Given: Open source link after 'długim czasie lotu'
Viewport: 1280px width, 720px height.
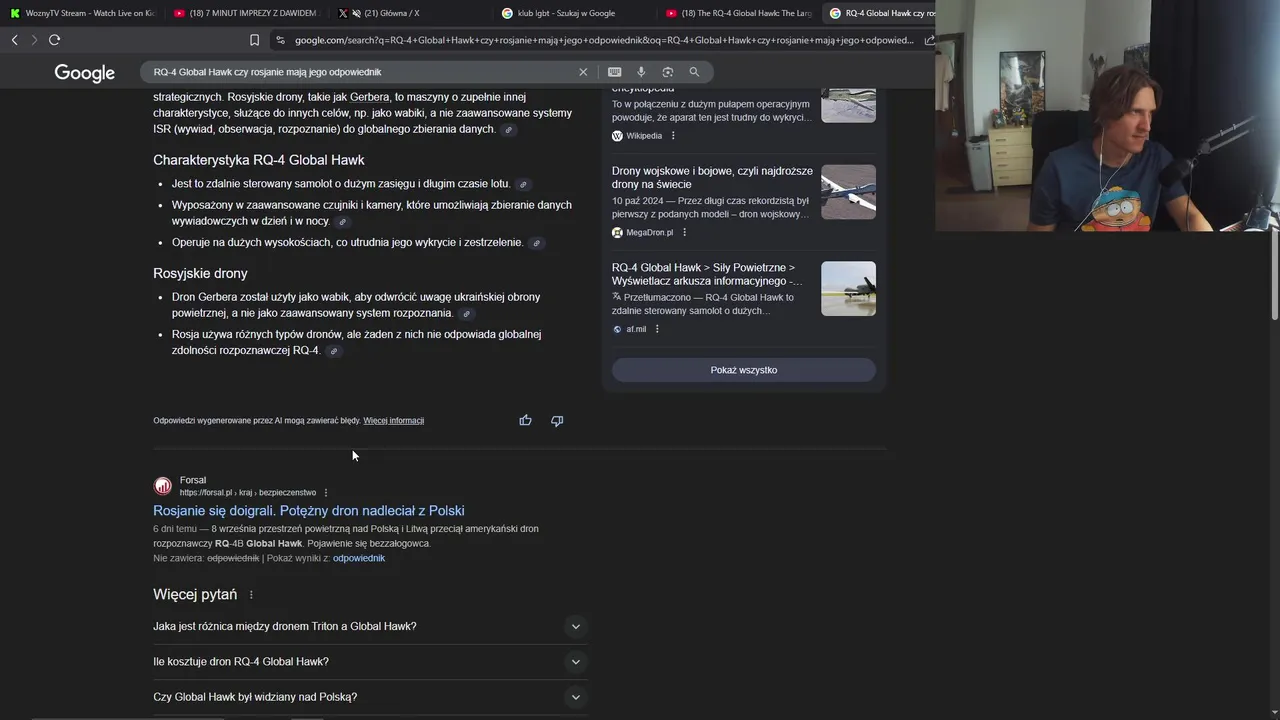Looking at the screenshot, I should coord(522,184).
